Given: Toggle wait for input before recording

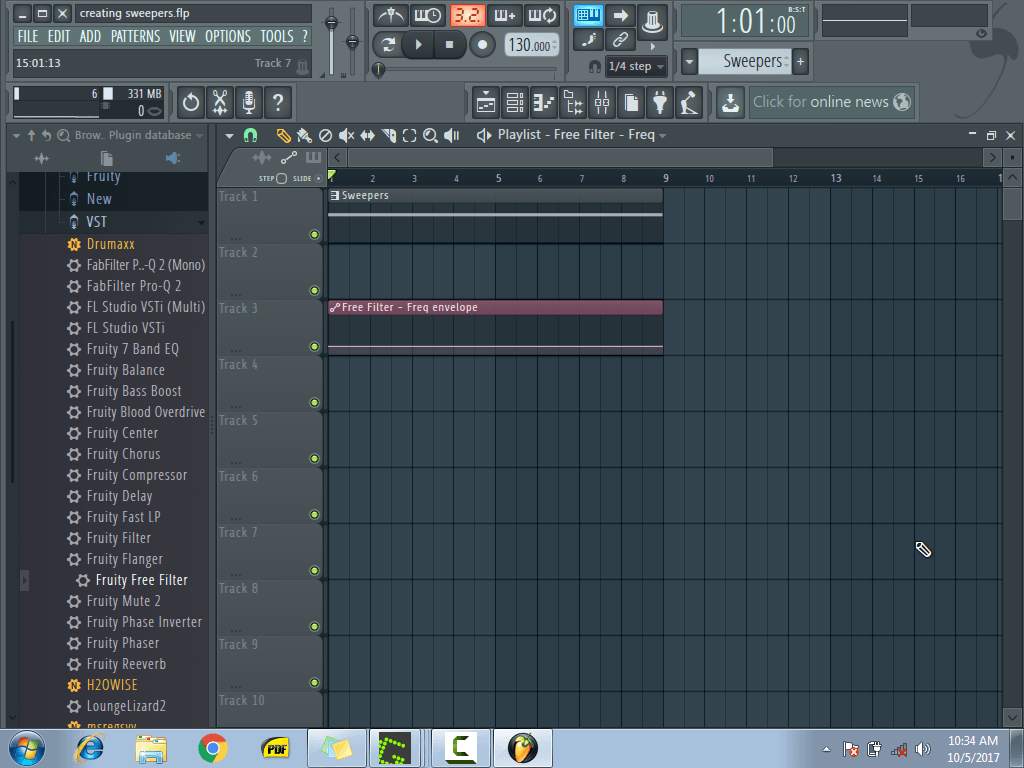Looking at the screenshot, I should (x=428, y=15).
